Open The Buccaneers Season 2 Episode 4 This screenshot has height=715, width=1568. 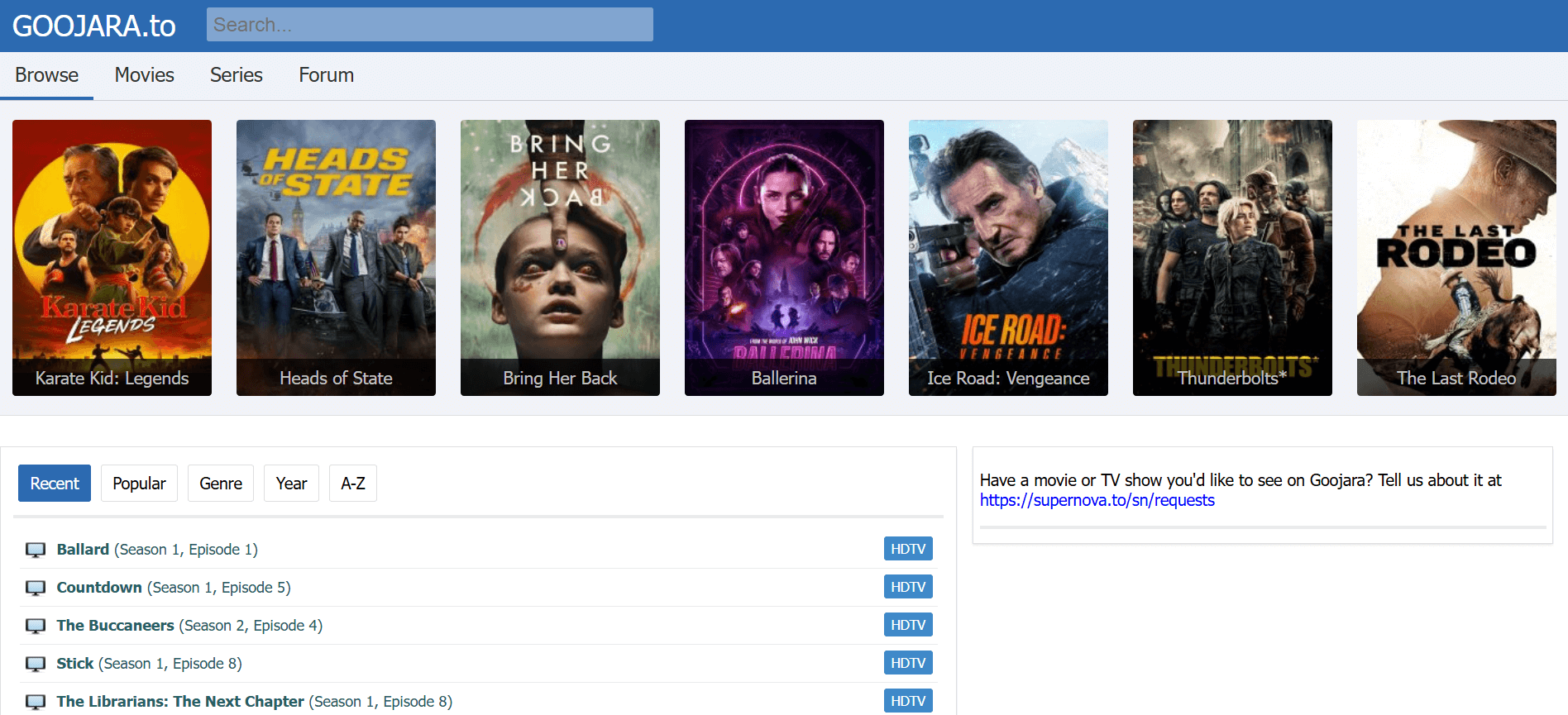coord(189,626)
